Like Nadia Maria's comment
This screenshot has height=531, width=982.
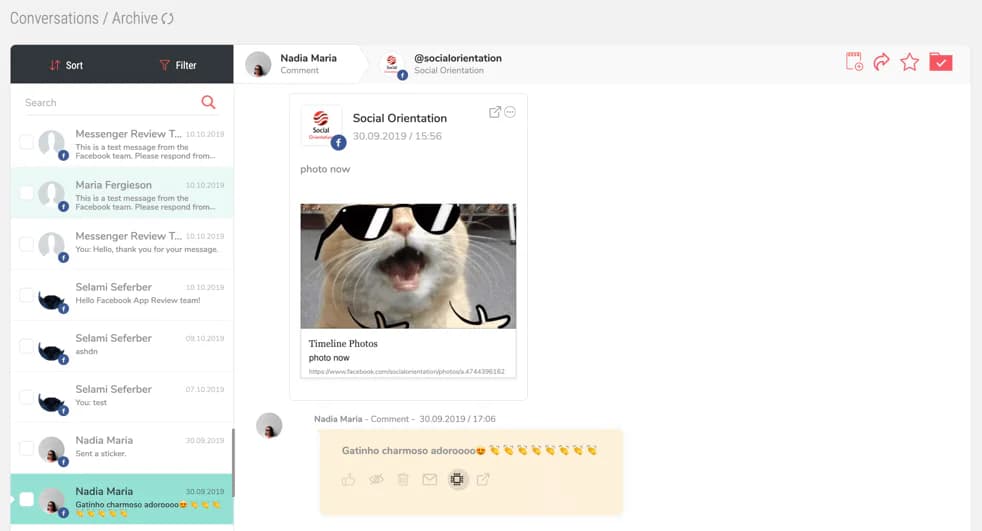coord(348,480)
